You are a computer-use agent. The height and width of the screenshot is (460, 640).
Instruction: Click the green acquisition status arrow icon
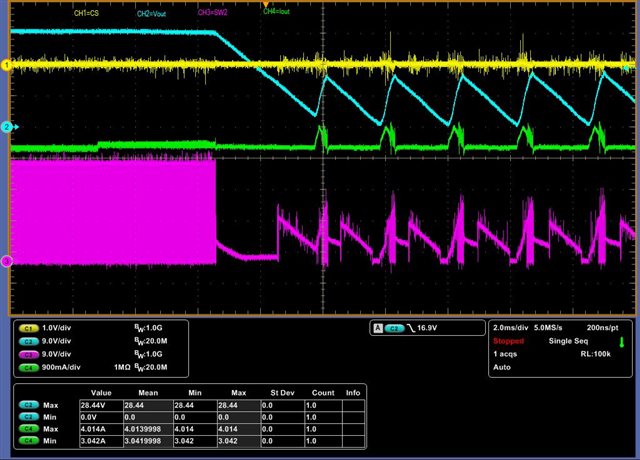tap(622, 342)
